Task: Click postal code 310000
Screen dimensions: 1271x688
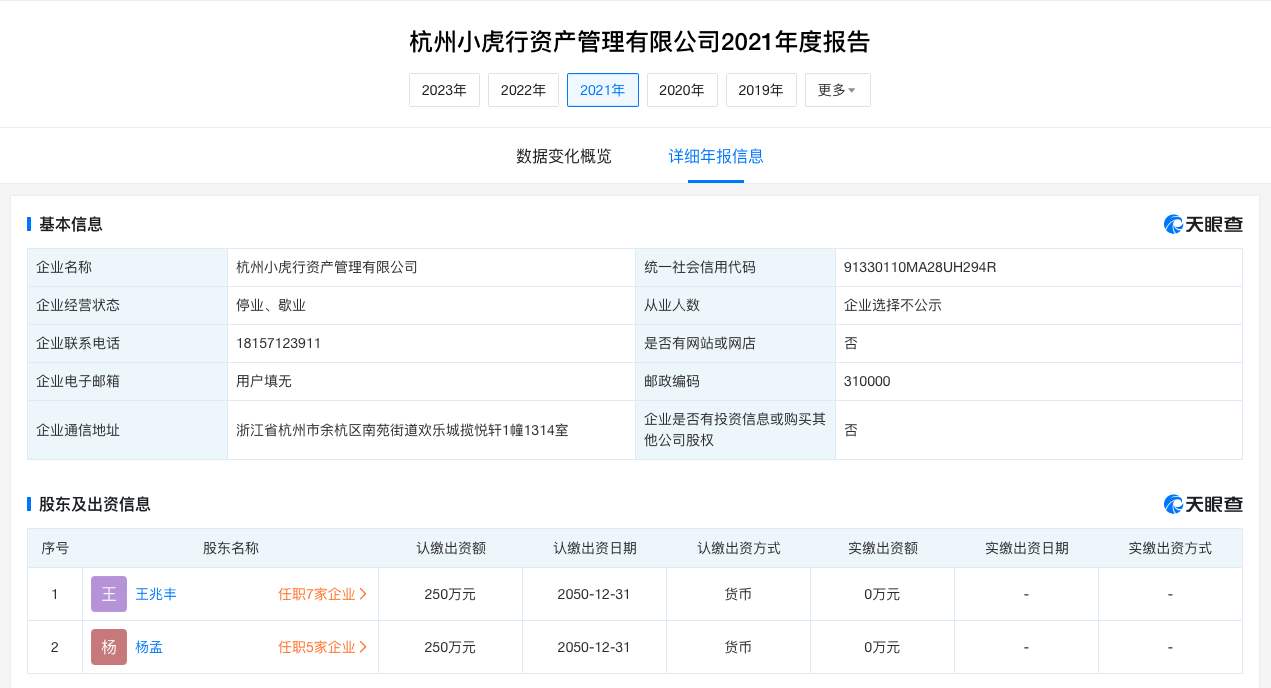Action: pos(867,381)
